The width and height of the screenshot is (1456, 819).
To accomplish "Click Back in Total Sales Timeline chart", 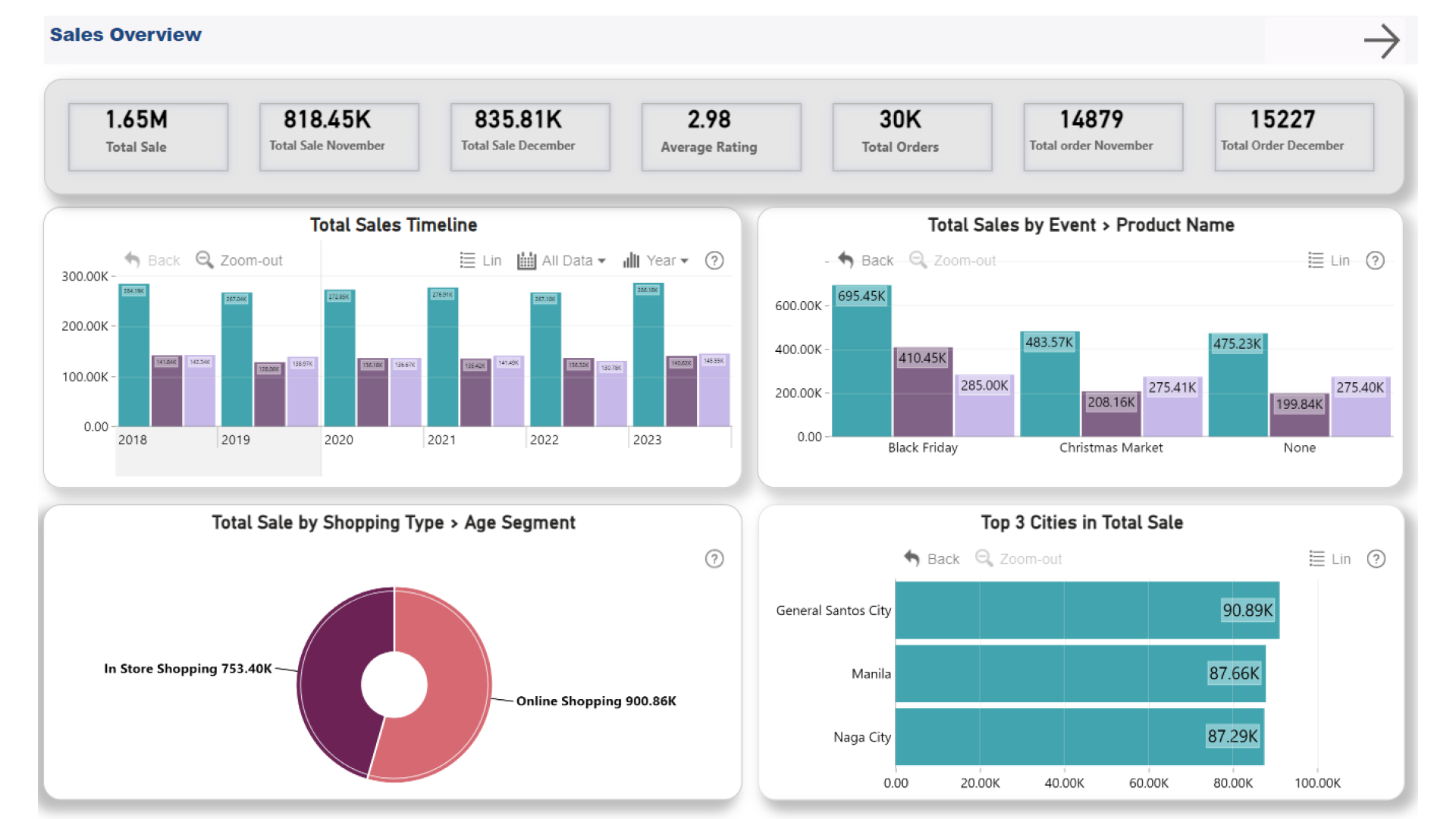I will pos(152,260).
